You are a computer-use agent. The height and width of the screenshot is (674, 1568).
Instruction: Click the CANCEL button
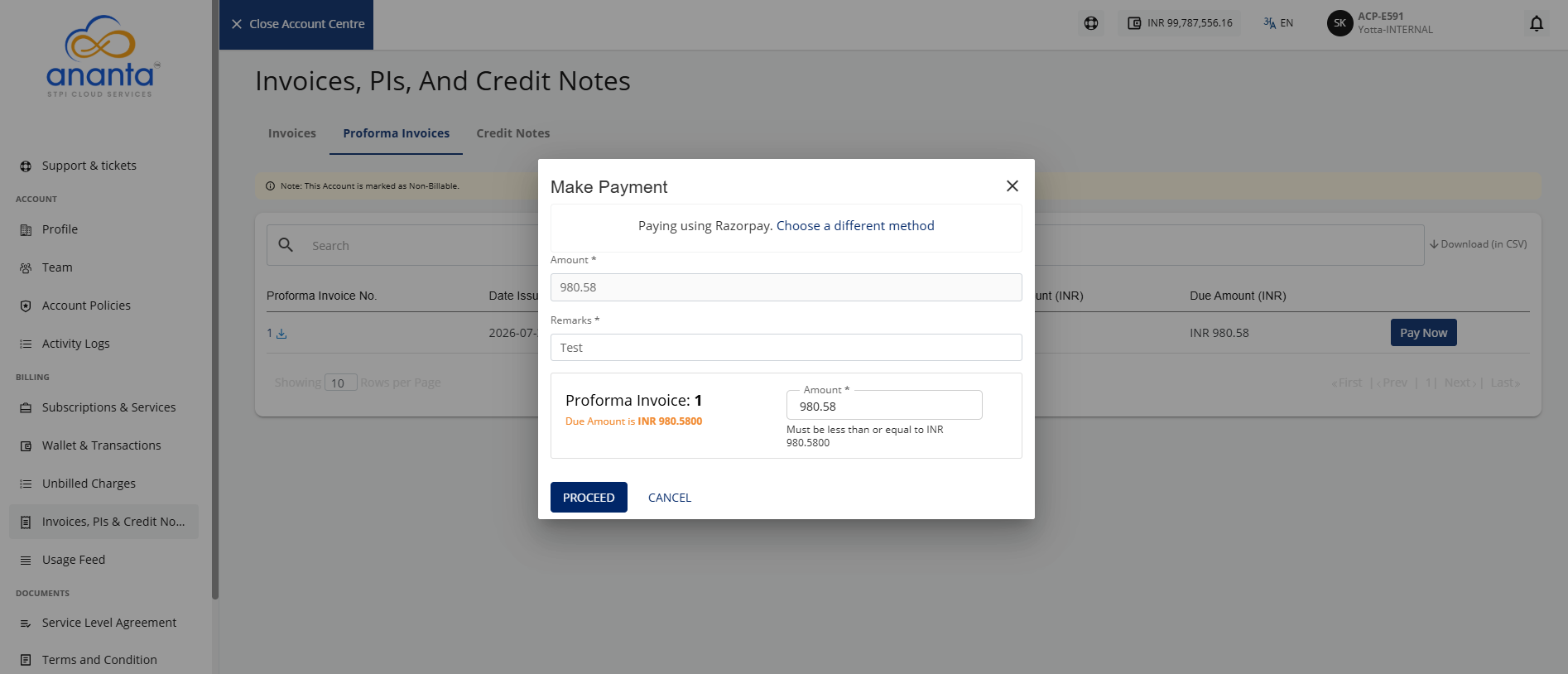[669, 498]
